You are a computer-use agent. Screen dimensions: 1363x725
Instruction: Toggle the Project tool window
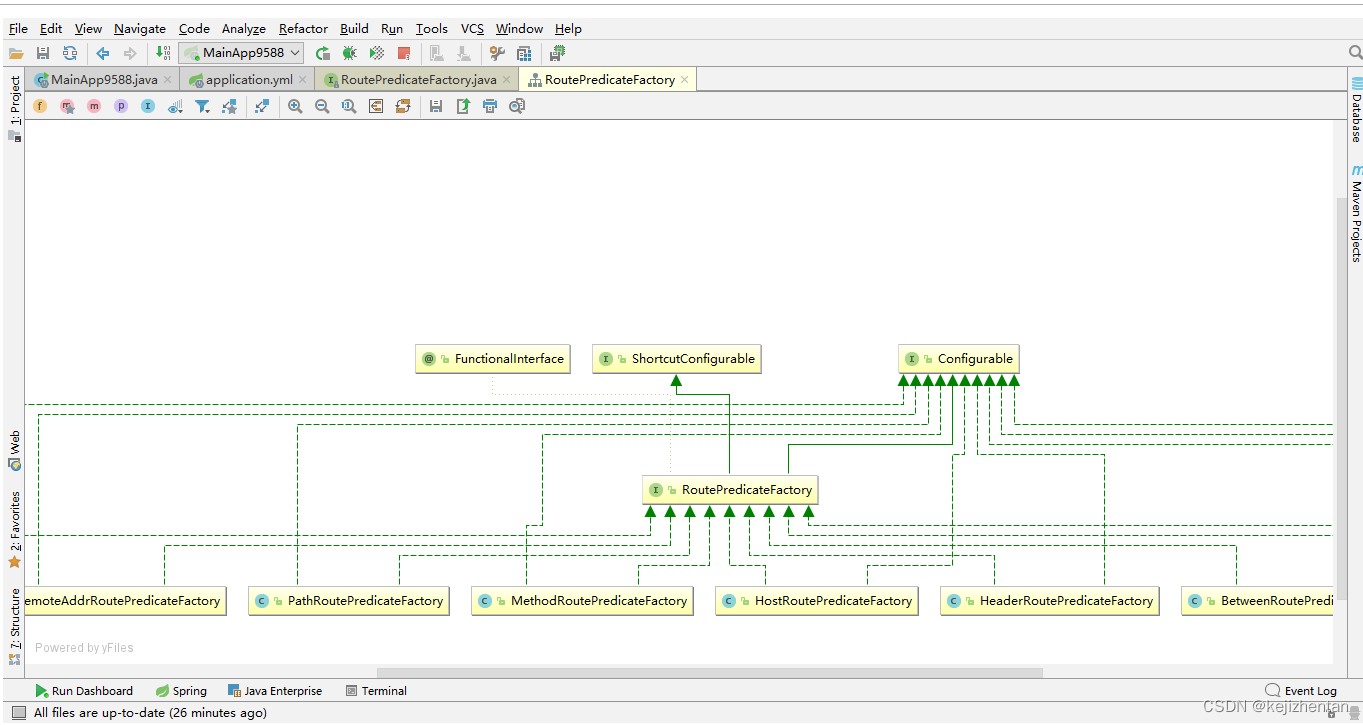coord(14,108)
